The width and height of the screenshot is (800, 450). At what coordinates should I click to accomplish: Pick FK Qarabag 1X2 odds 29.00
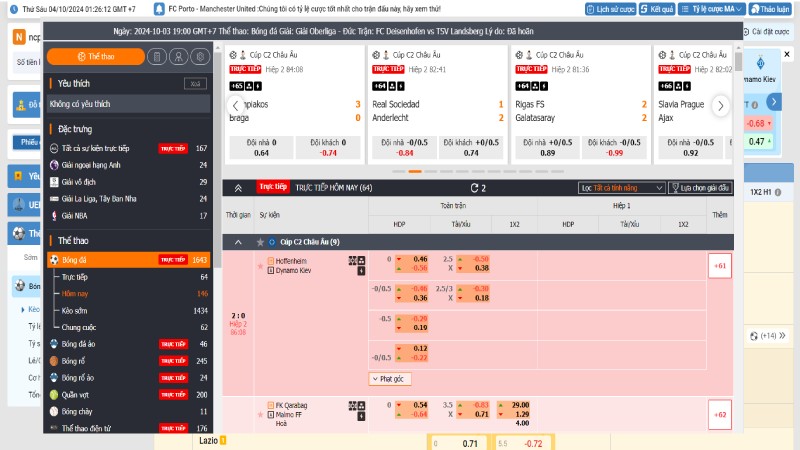514,405
